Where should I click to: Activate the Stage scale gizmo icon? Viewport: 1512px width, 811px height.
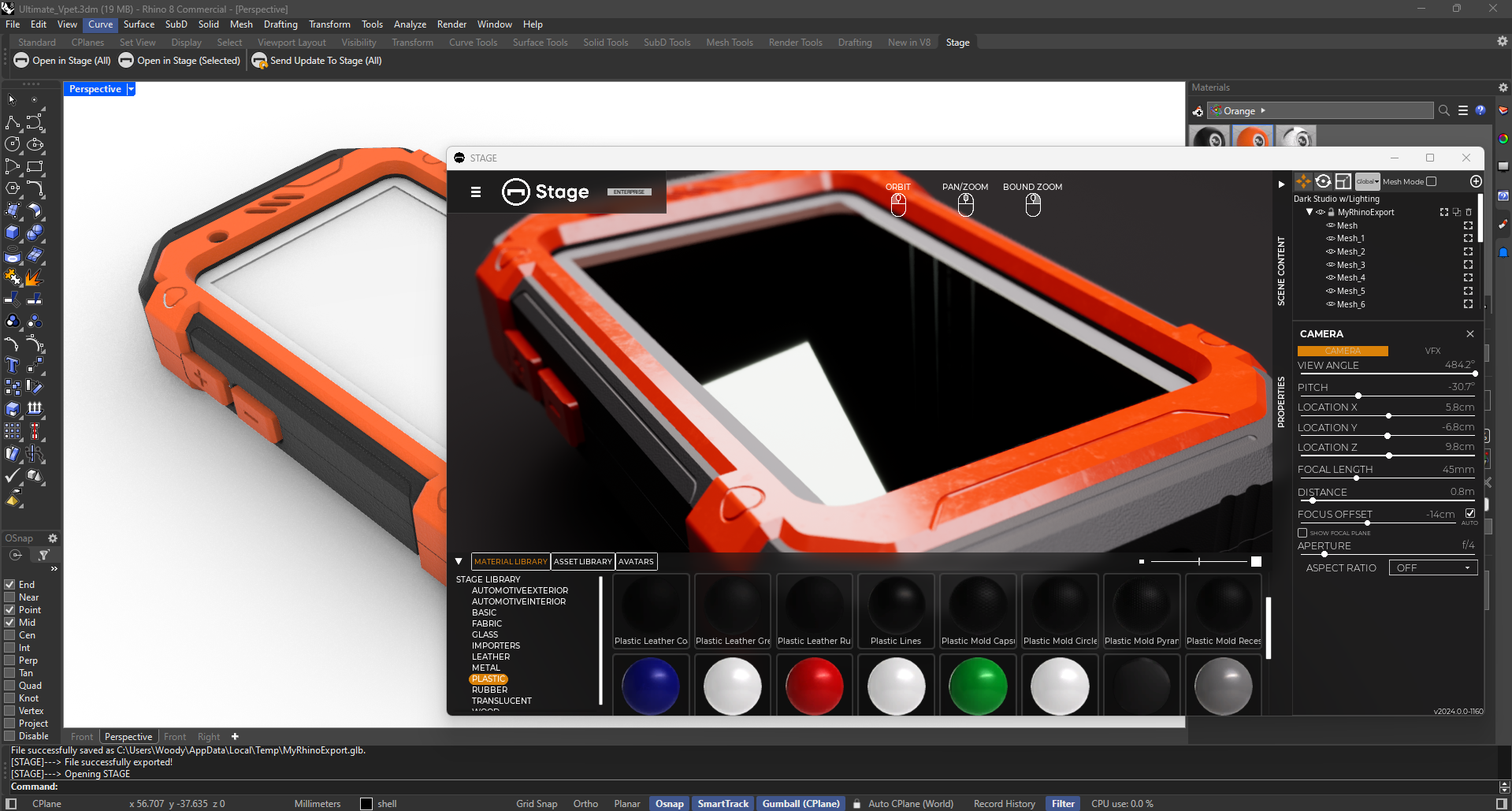pyautogui.click(x=1343, y=181)
